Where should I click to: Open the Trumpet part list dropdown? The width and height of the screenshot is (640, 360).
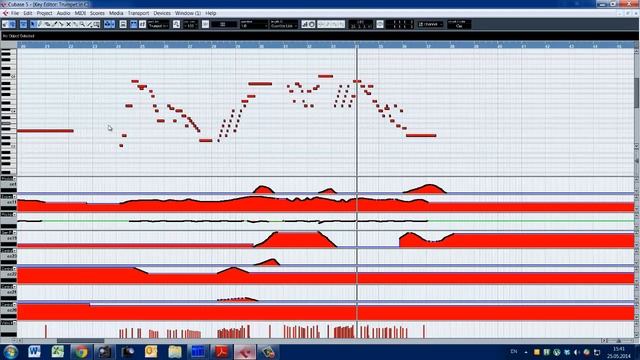pos(158,24)
